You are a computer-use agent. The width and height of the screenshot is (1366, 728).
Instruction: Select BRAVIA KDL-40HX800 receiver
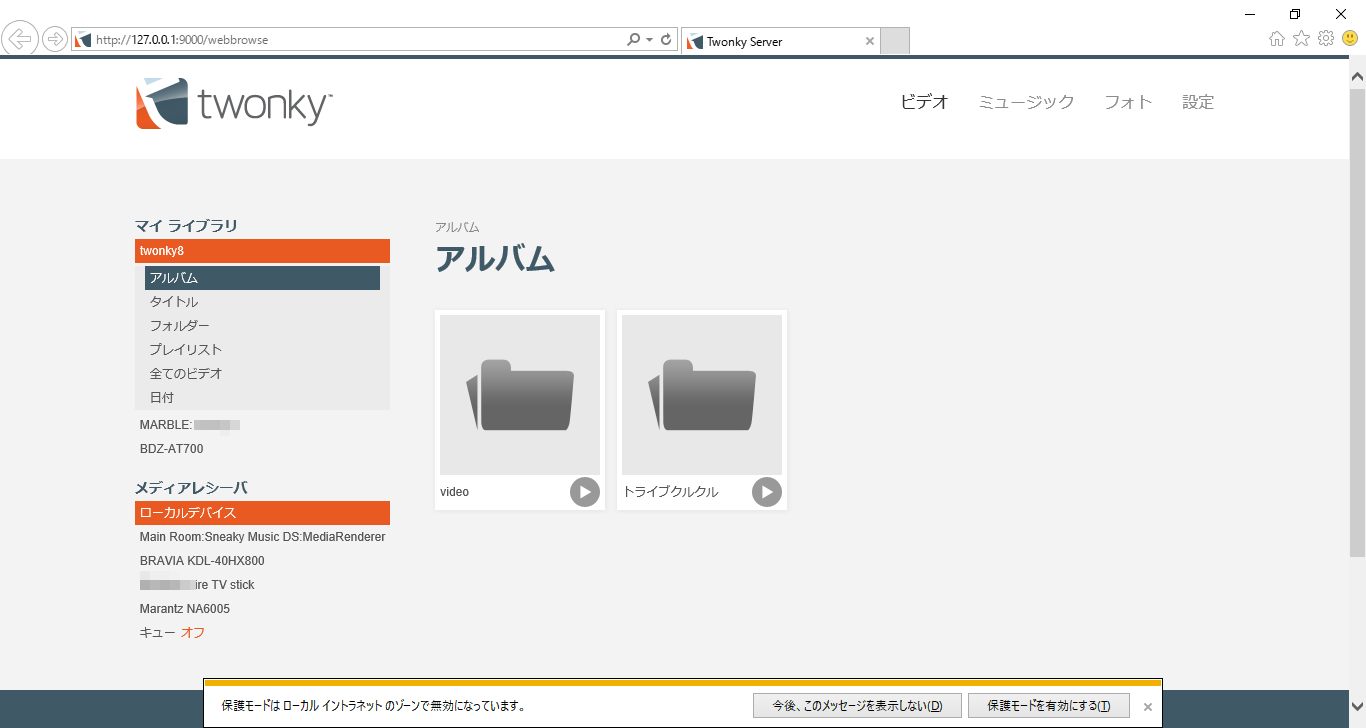click(x=202, y=561)
